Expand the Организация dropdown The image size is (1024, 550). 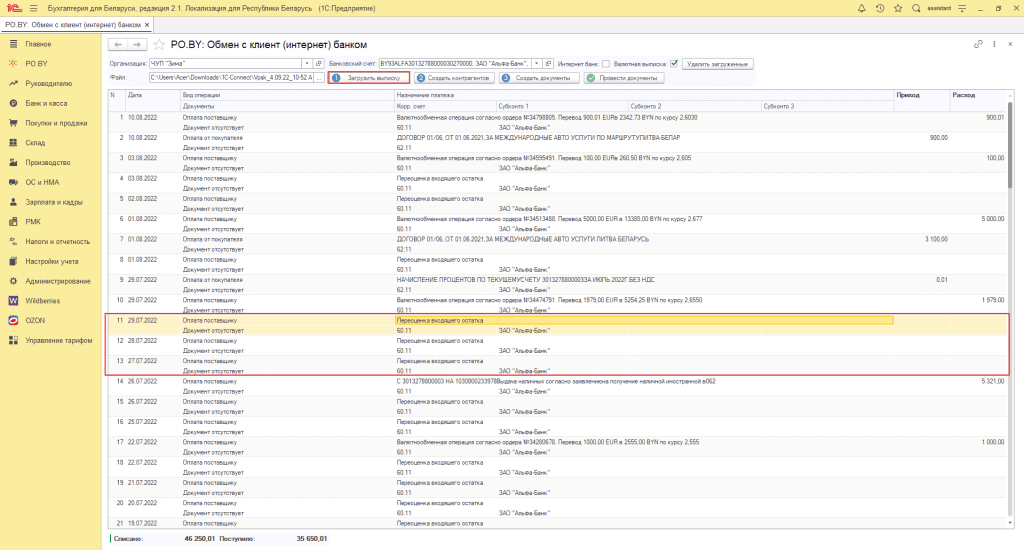tap(305, 63)
